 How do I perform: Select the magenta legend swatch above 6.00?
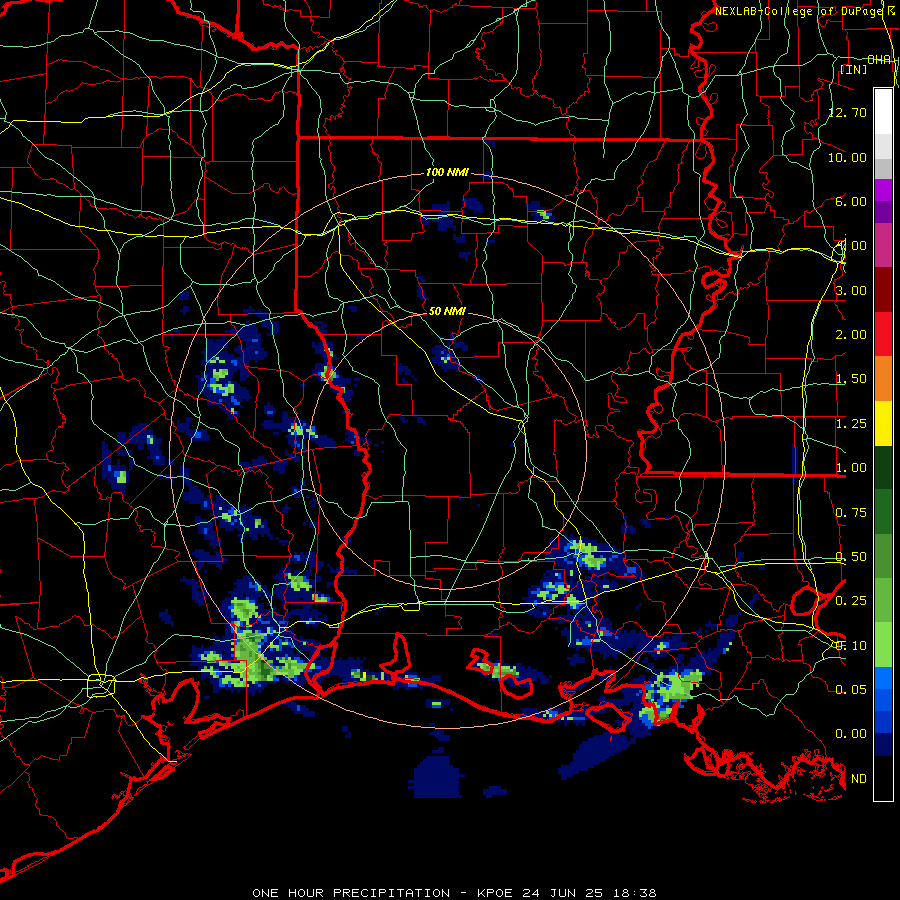883,190
